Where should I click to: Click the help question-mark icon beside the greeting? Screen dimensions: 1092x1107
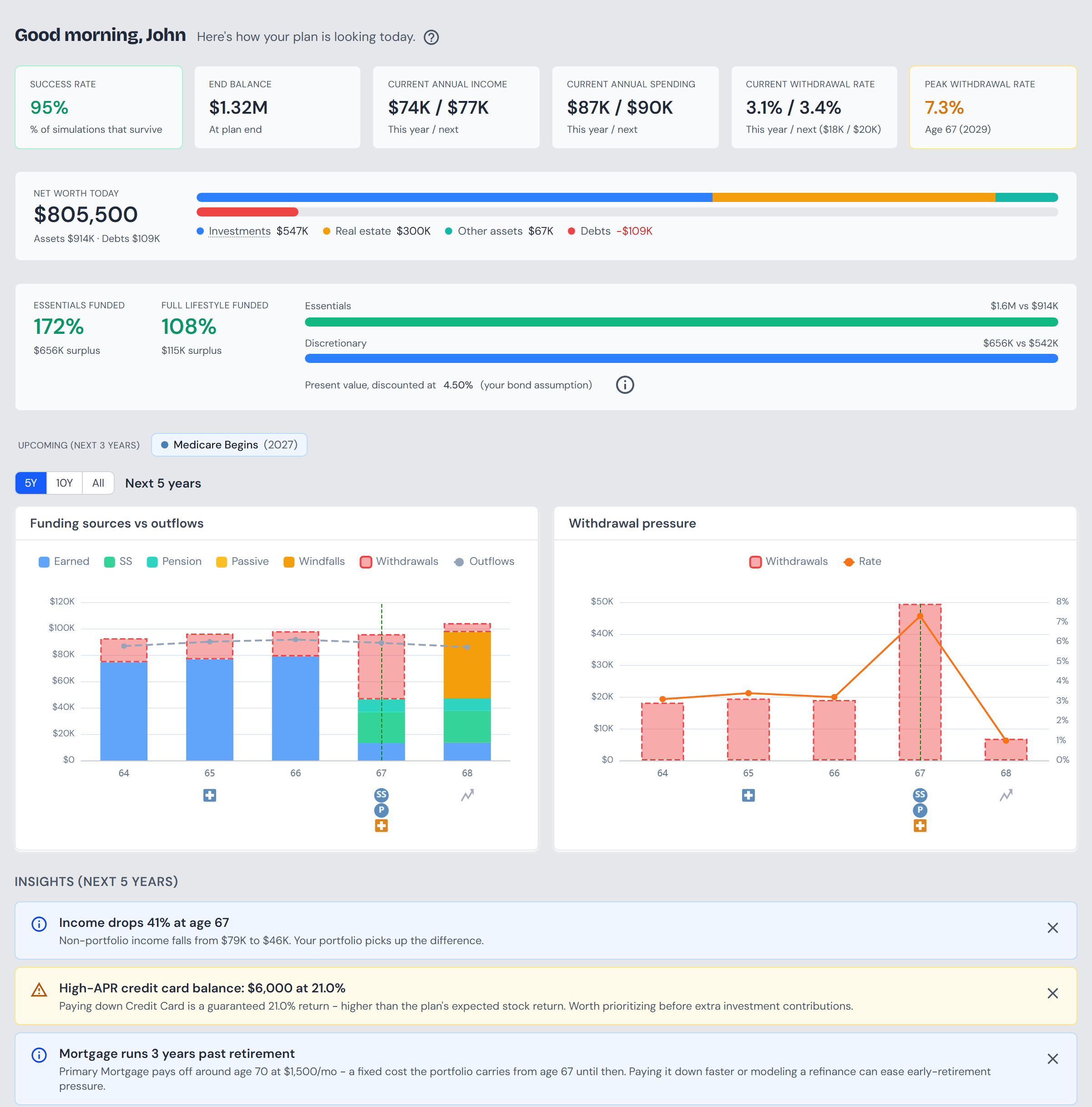(x=431, y=37)
